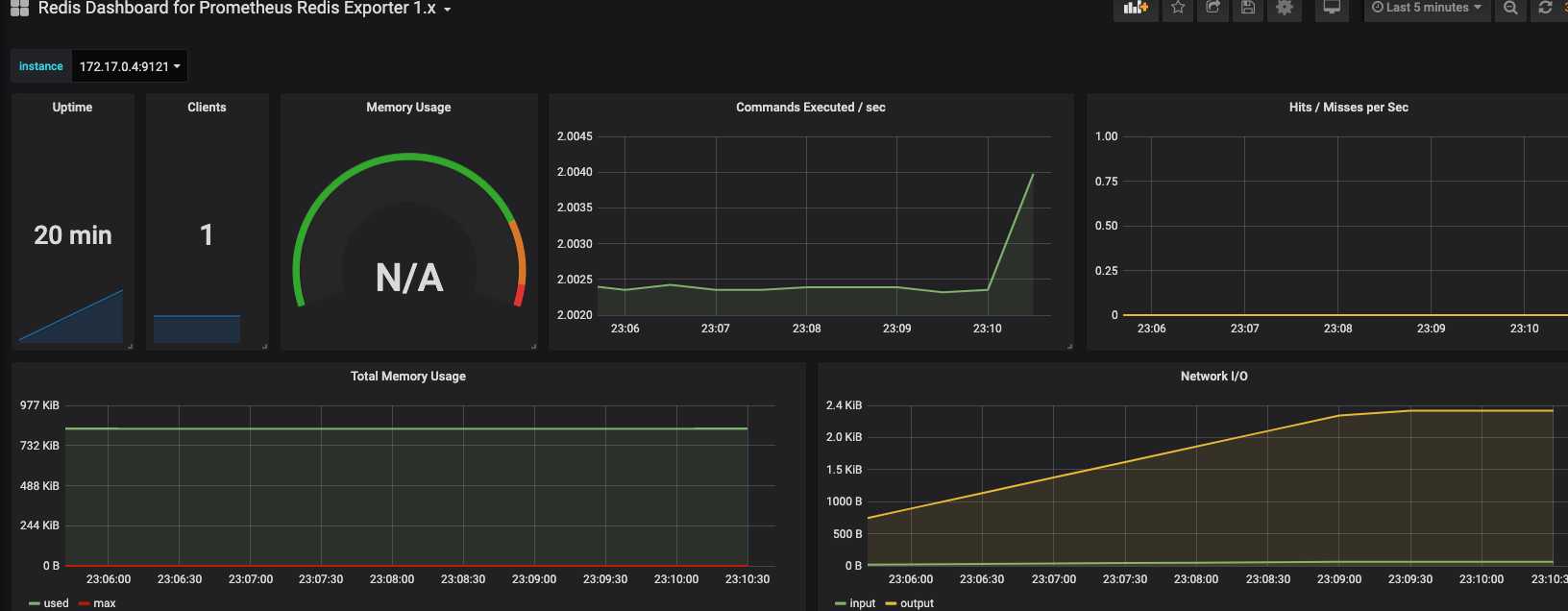Open the Total Memory Usage panel menu
The image size is (1568, 611).
tap(408, 377)
